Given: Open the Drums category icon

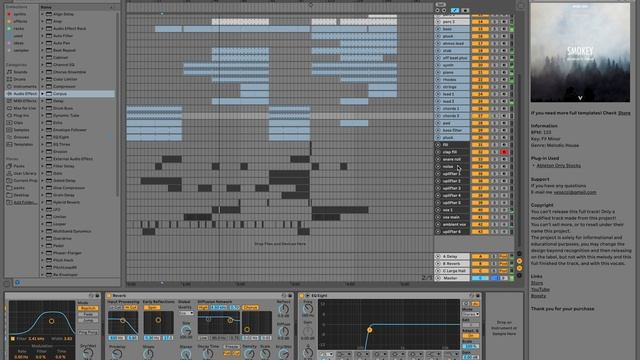Looking at the screenshot, I should point(9,79).
